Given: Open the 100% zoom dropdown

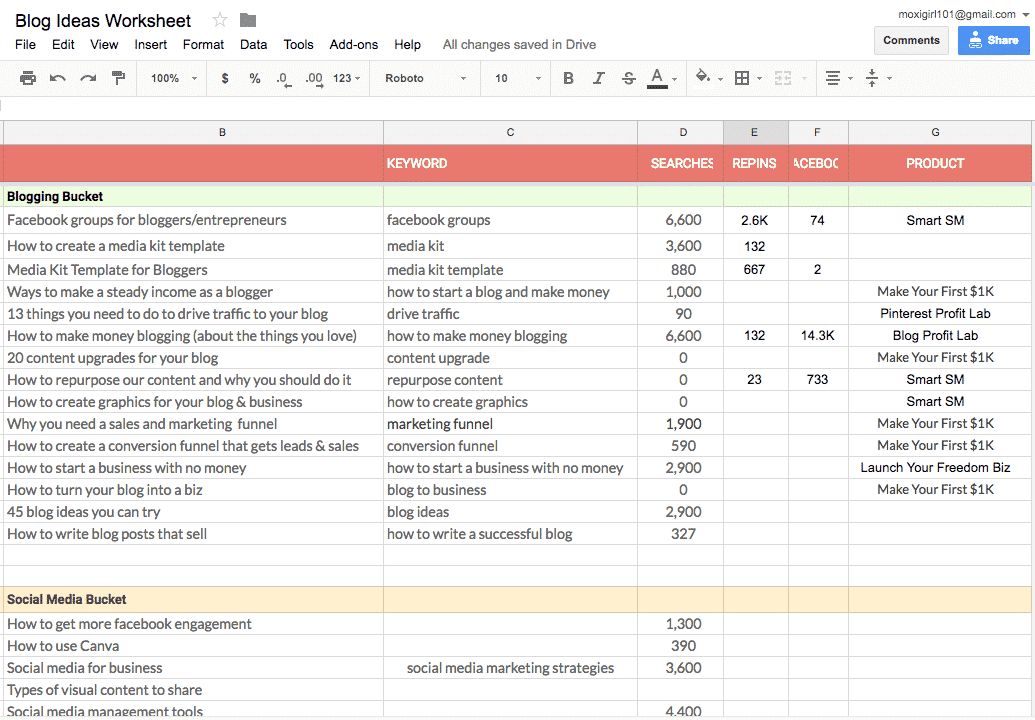Looking at the screenshot, I should (x=174, y=79).
